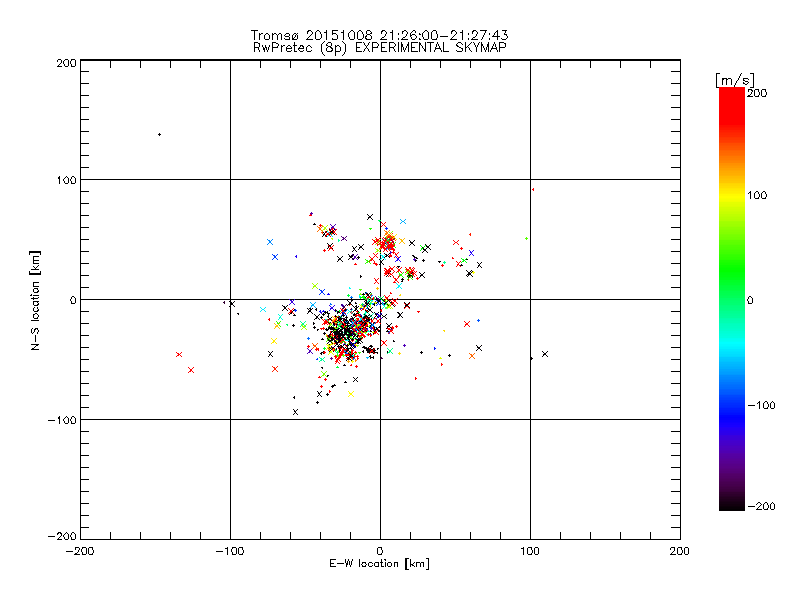Click the black X marker nearest the right edge of the plot

tap(545, 354)
